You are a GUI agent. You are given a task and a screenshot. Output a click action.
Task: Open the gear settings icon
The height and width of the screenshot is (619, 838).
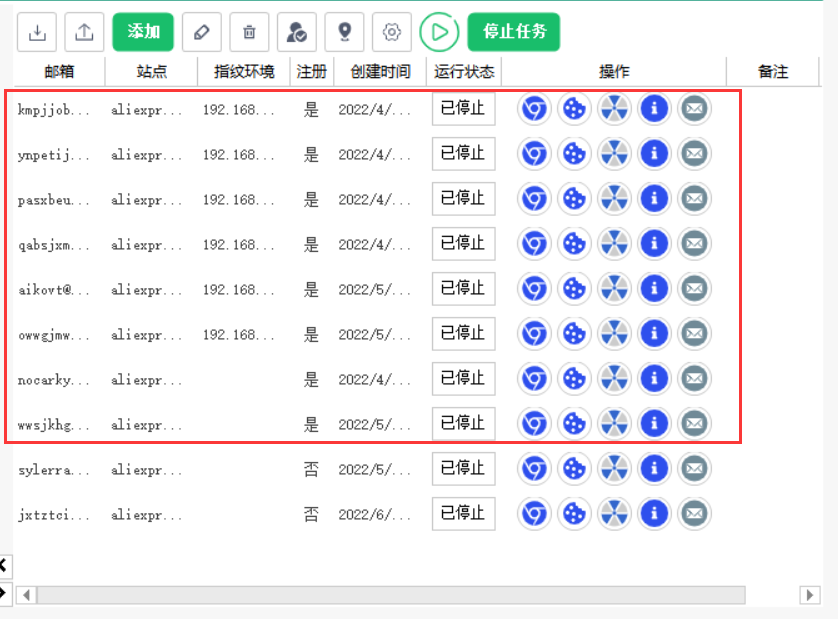point(392,32)
